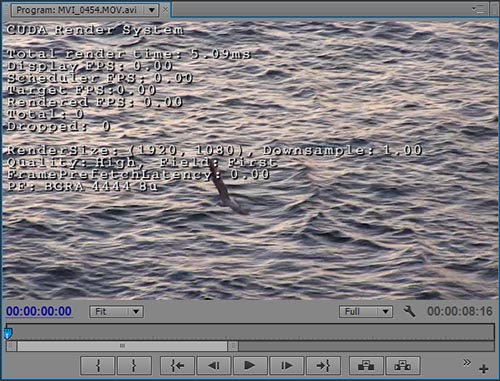The height and width of the screenshot is (381, 500).
Task: Open the panel menu in top-right corner
Action: [x=478, y=9]
